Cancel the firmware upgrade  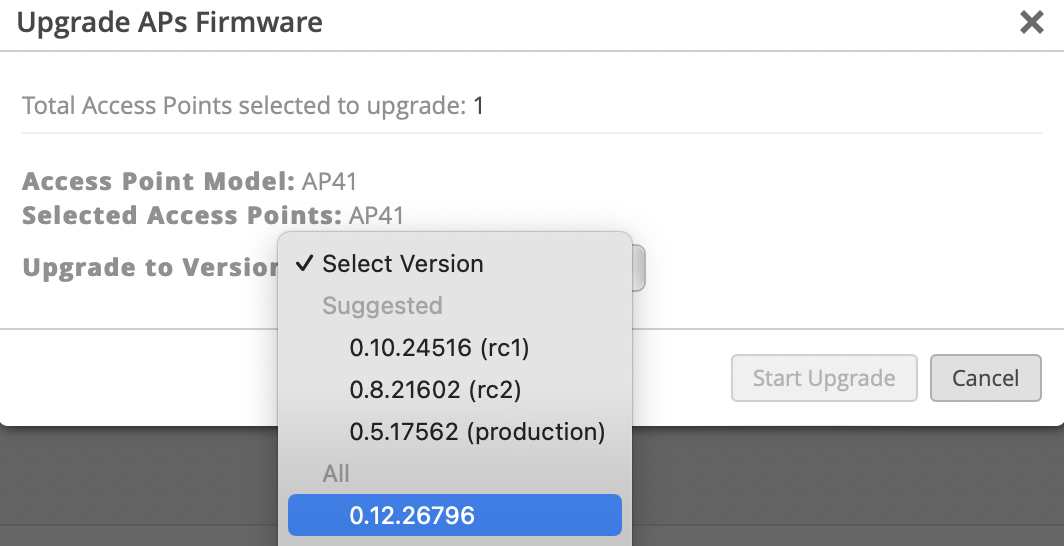tap(985, 378)
